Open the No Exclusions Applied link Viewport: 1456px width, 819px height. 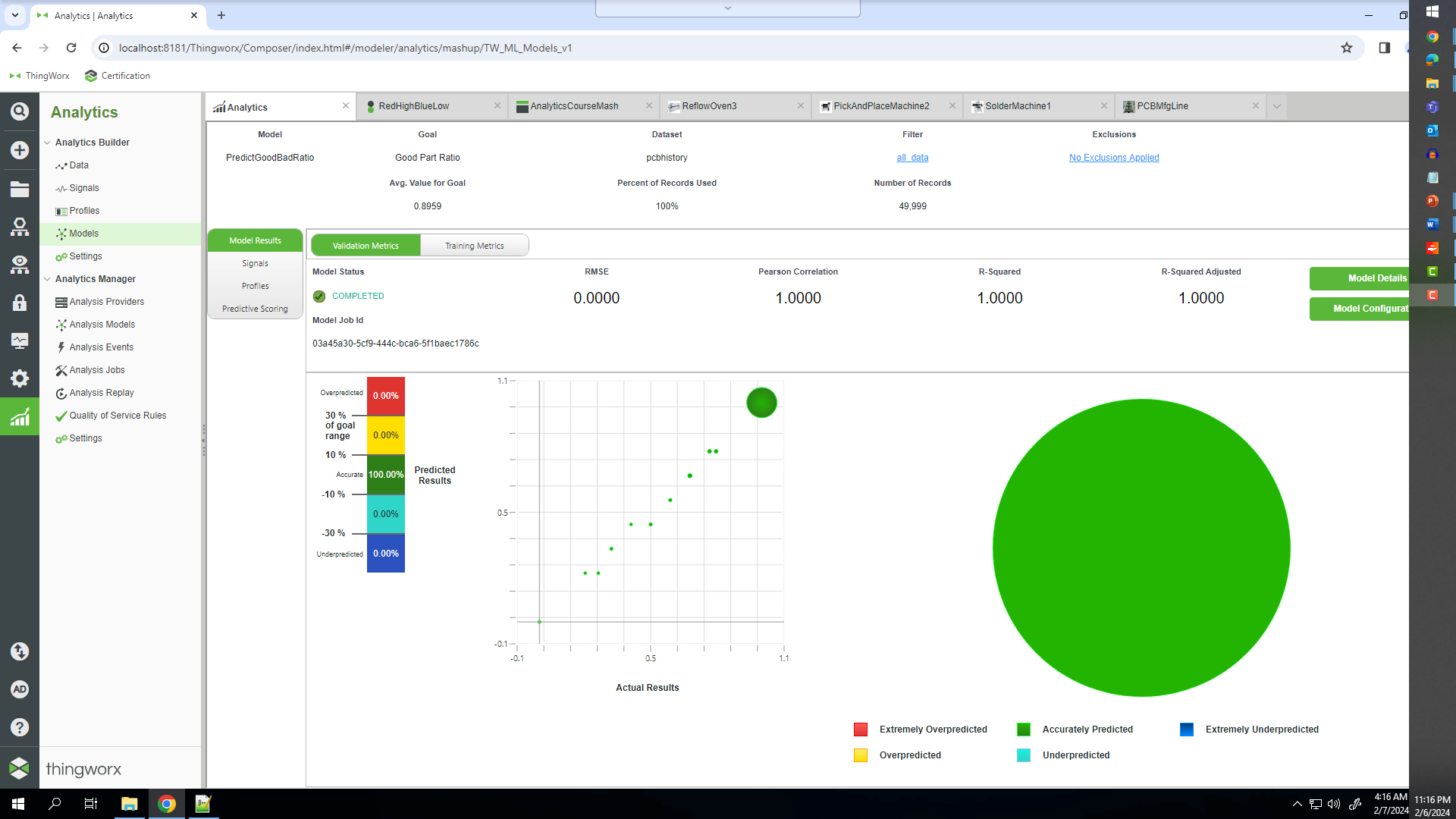(1113, 157)
